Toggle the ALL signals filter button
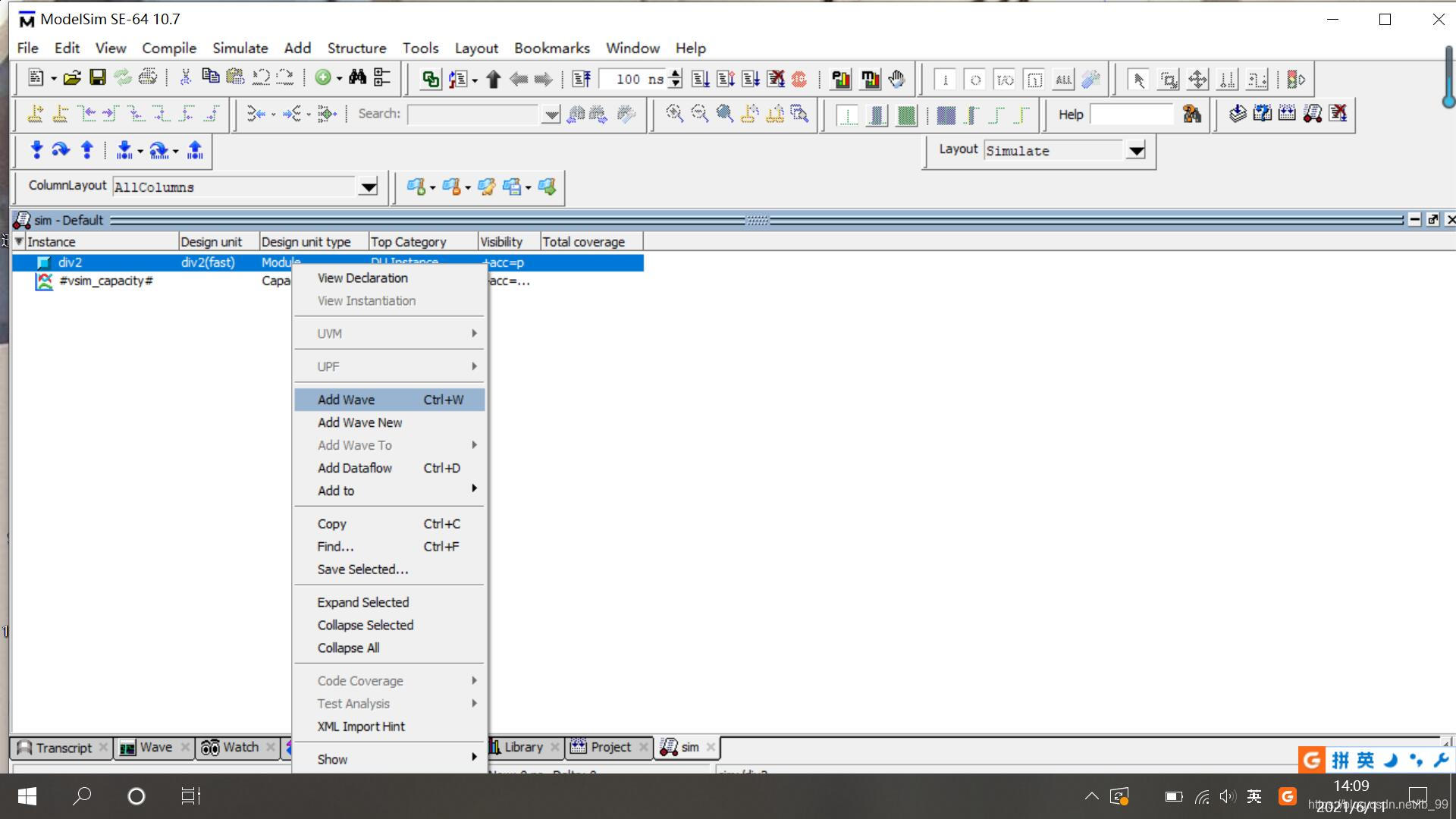Image resolution: width=1456 pixels, height=819 pixels. (1063, 80)
